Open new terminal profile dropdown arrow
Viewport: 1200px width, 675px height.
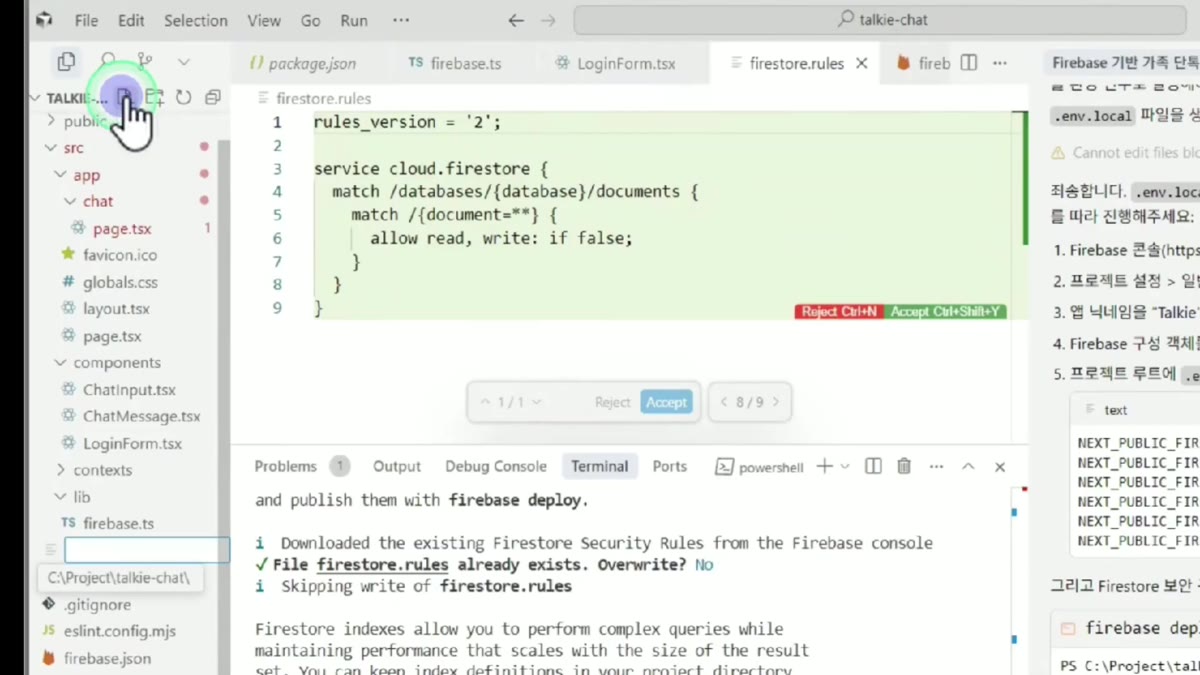pyautogui.click(x=845, y=466)
